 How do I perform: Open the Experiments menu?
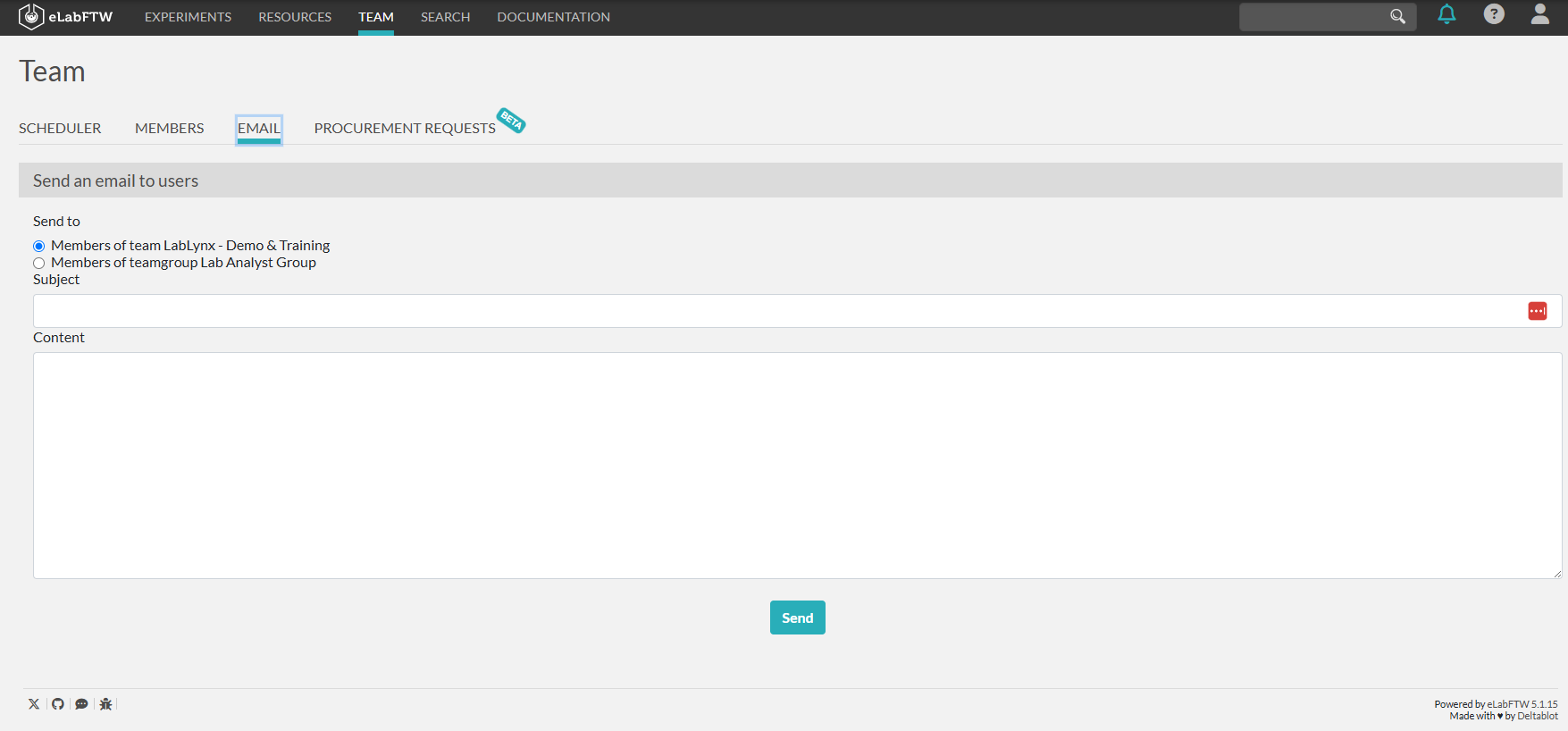pyautogui.click(x=188, y=17)
